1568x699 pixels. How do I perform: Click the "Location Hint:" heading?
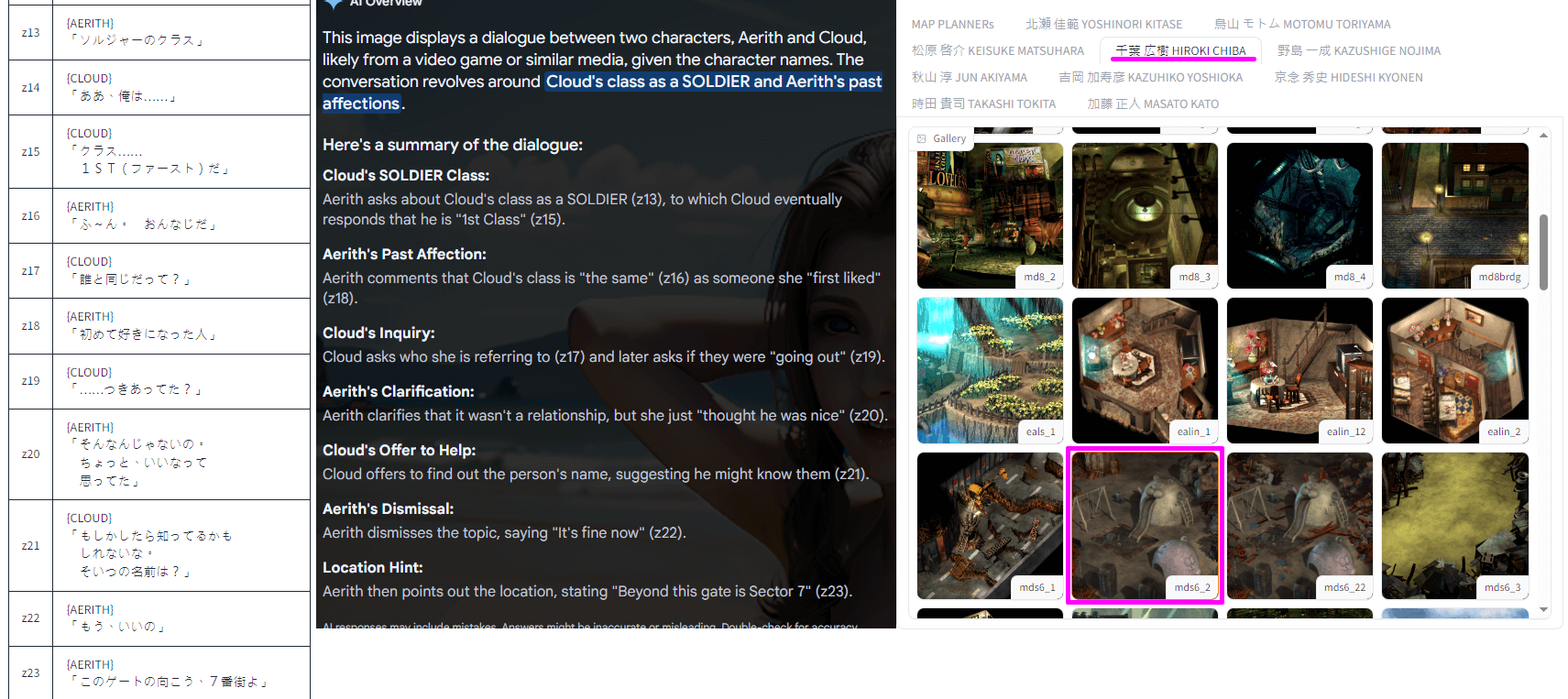pos(373,567)
